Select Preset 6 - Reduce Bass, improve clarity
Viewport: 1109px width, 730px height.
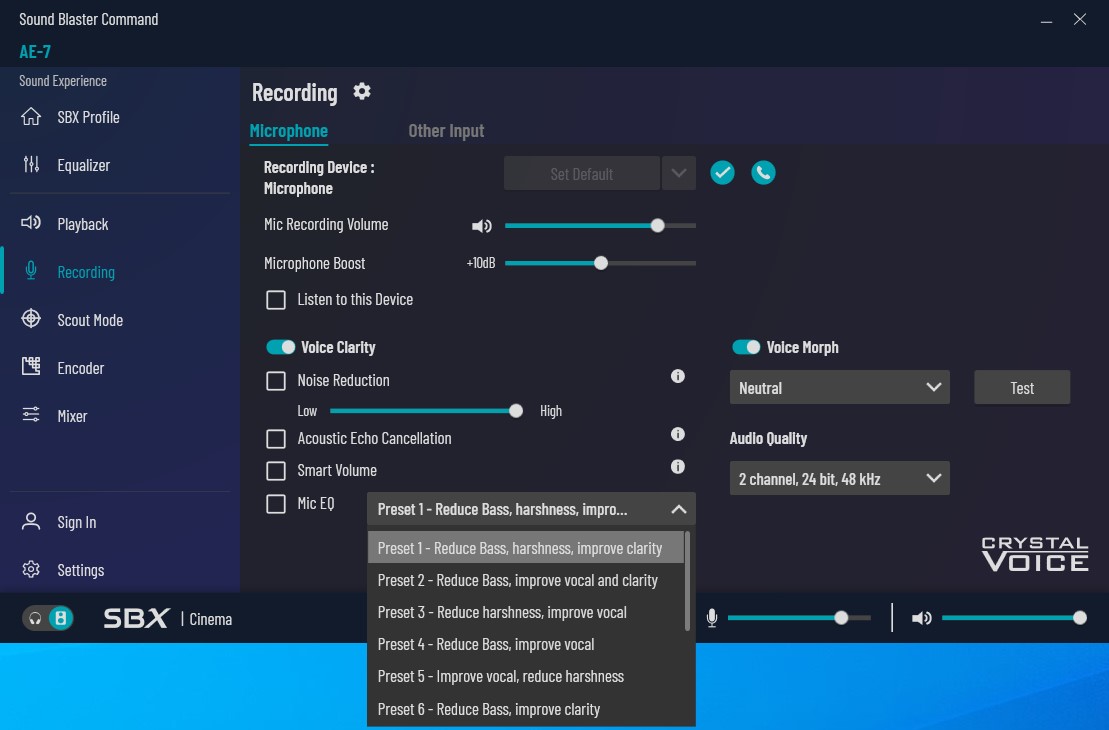(526, 709)
